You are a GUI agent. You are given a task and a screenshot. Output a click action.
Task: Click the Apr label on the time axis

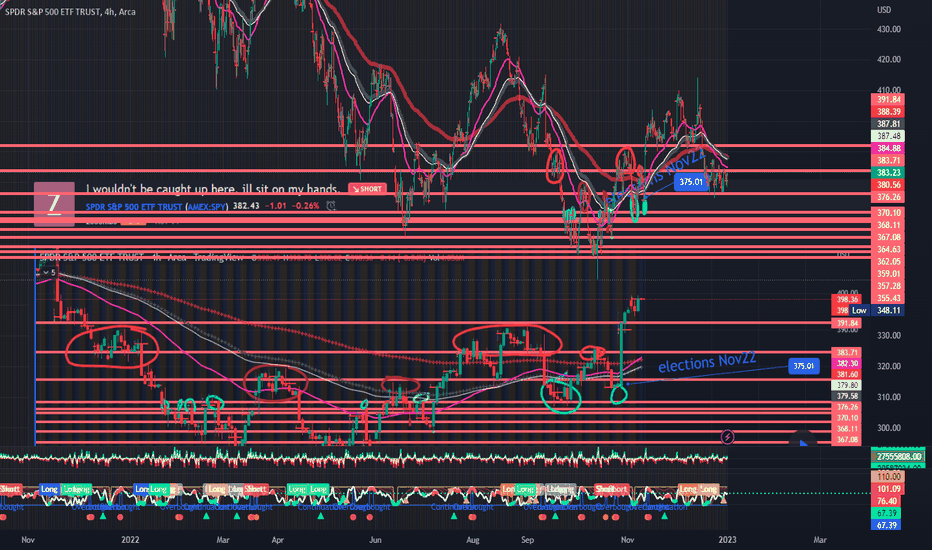tap(278, 540)
